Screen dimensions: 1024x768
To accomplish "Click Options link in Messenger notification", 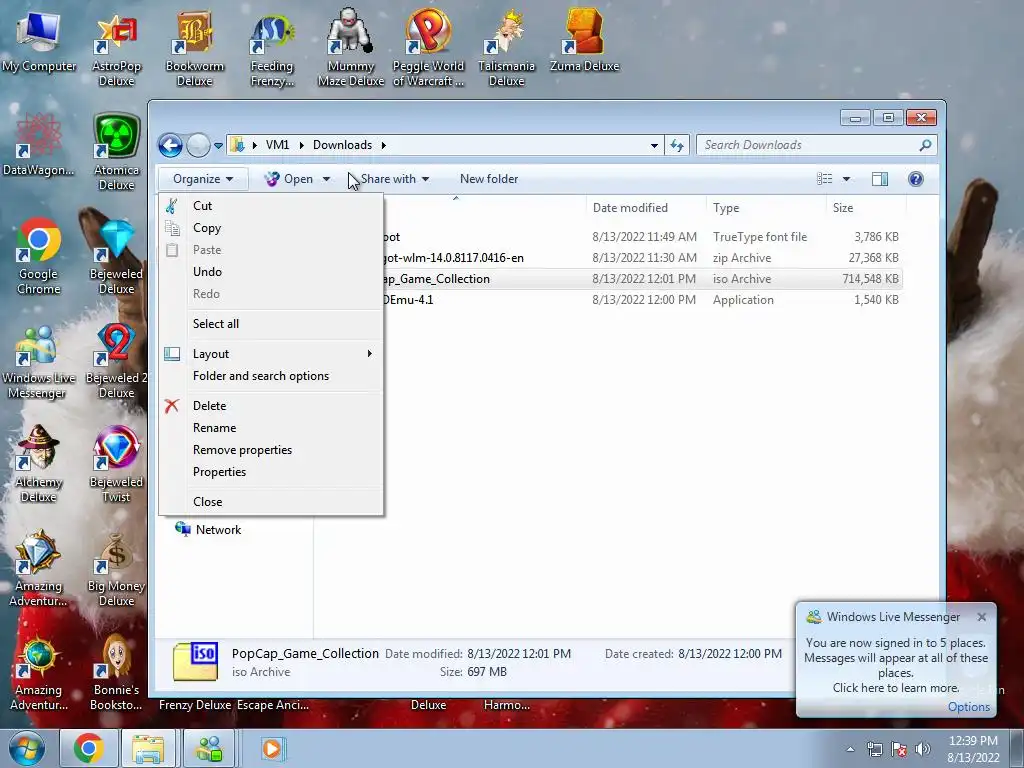I will [x=968, y=707].
